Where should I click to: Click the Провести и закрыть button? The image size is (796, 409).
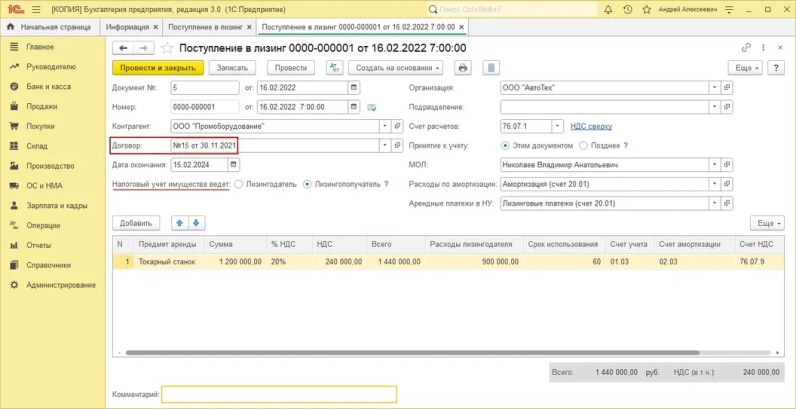pos(157,67)
